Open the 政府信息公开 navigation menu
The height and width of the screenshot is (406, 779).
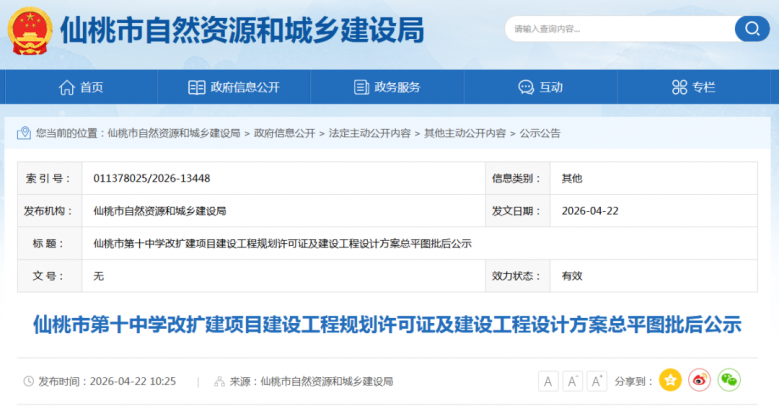click(x=233, y=87)
